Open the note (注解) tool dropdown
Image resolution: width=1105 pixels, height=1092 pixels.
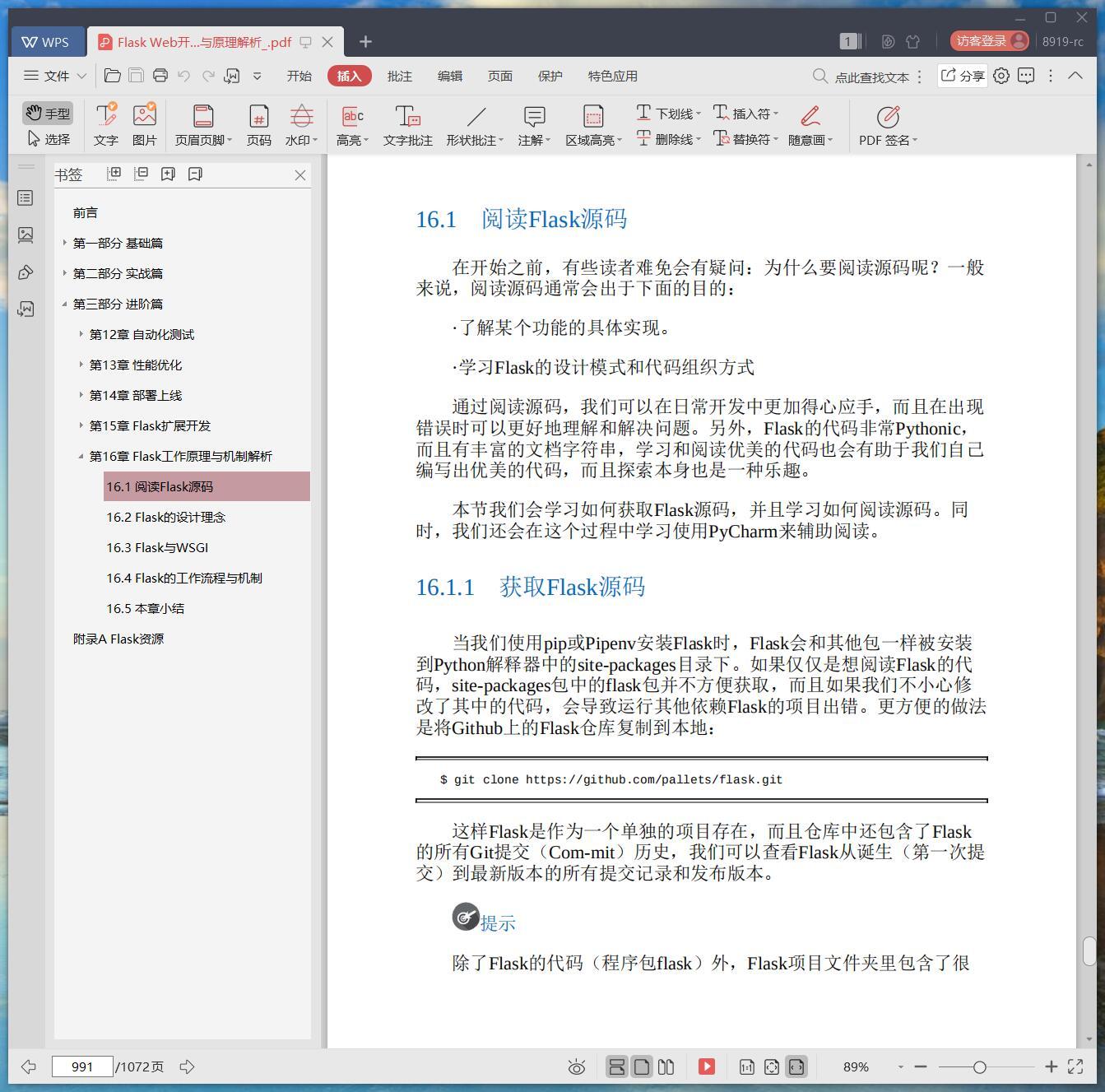coord(534,125)
